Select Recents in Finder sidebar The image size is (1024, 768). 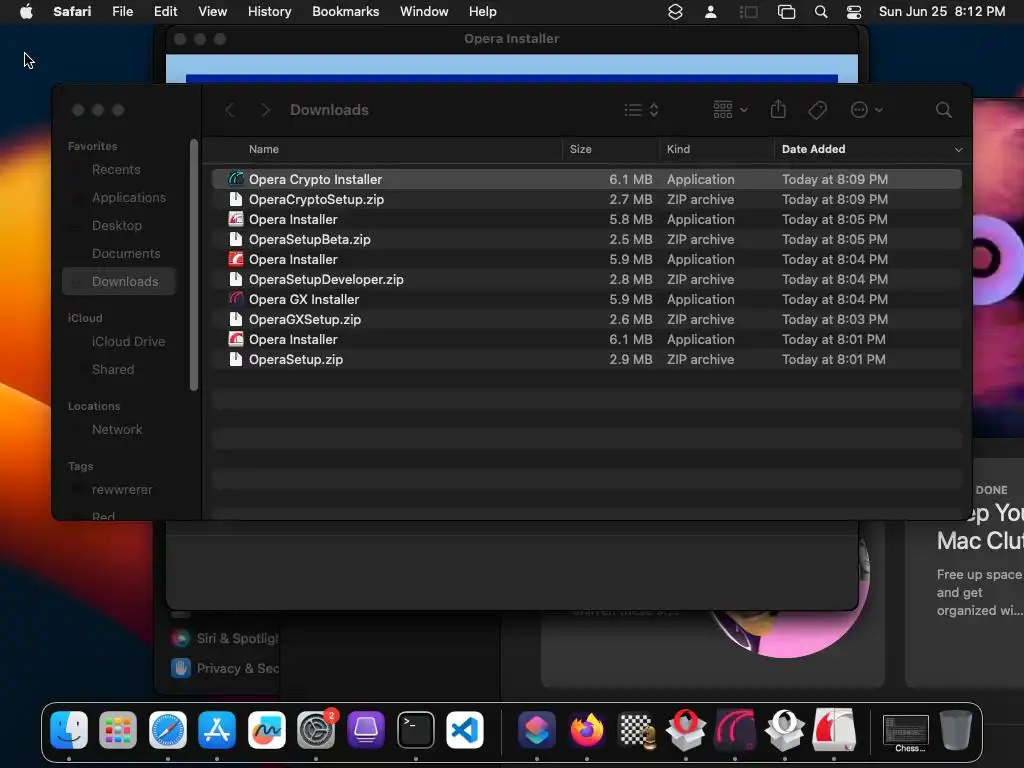(x=116, y=170)
